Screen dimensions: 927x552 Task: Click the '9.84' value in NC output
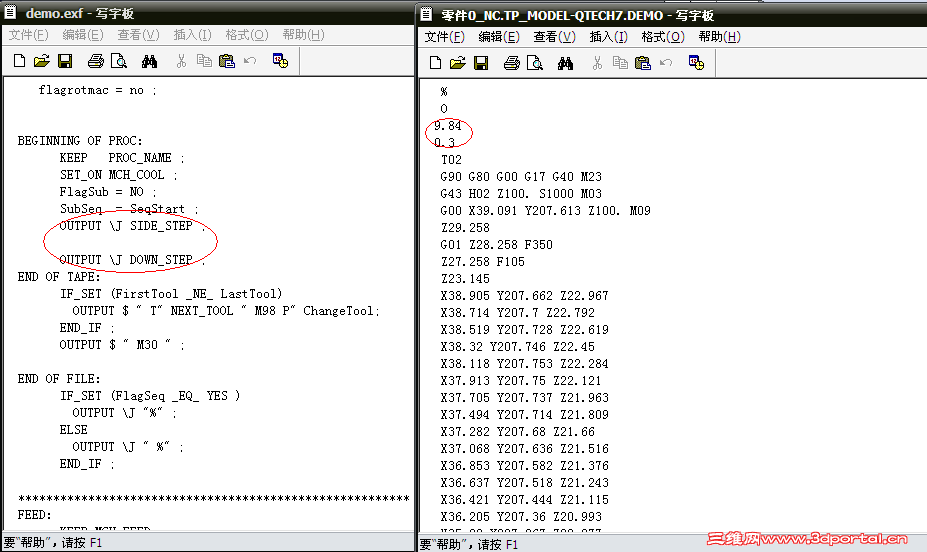448,125
